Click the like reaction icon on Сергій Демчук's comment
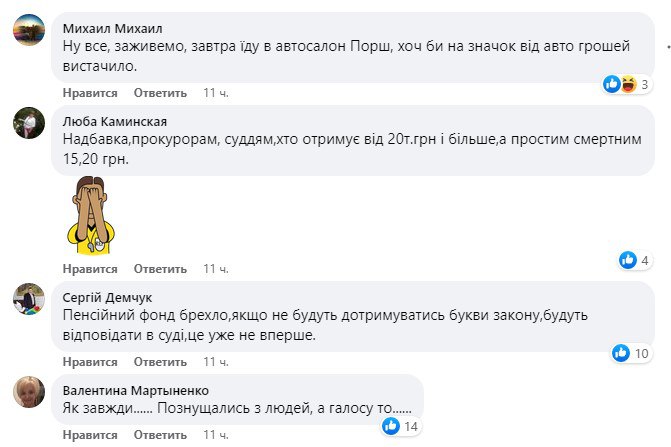Image resolution: width=671 pixels, height=447 pixels. coord(619,353)
